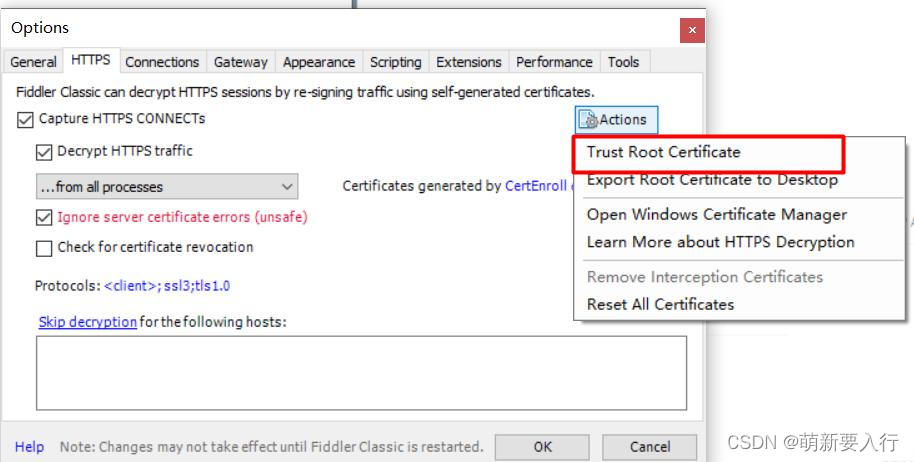Choose Export Root Certificate to Desktop
914x462 pixels.
tap(712, 181)
